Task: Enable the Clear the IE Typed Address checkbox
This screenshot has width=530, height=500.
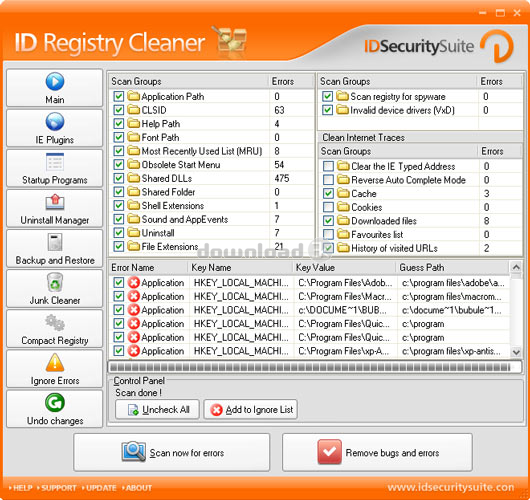Action: tap(328, 166)
